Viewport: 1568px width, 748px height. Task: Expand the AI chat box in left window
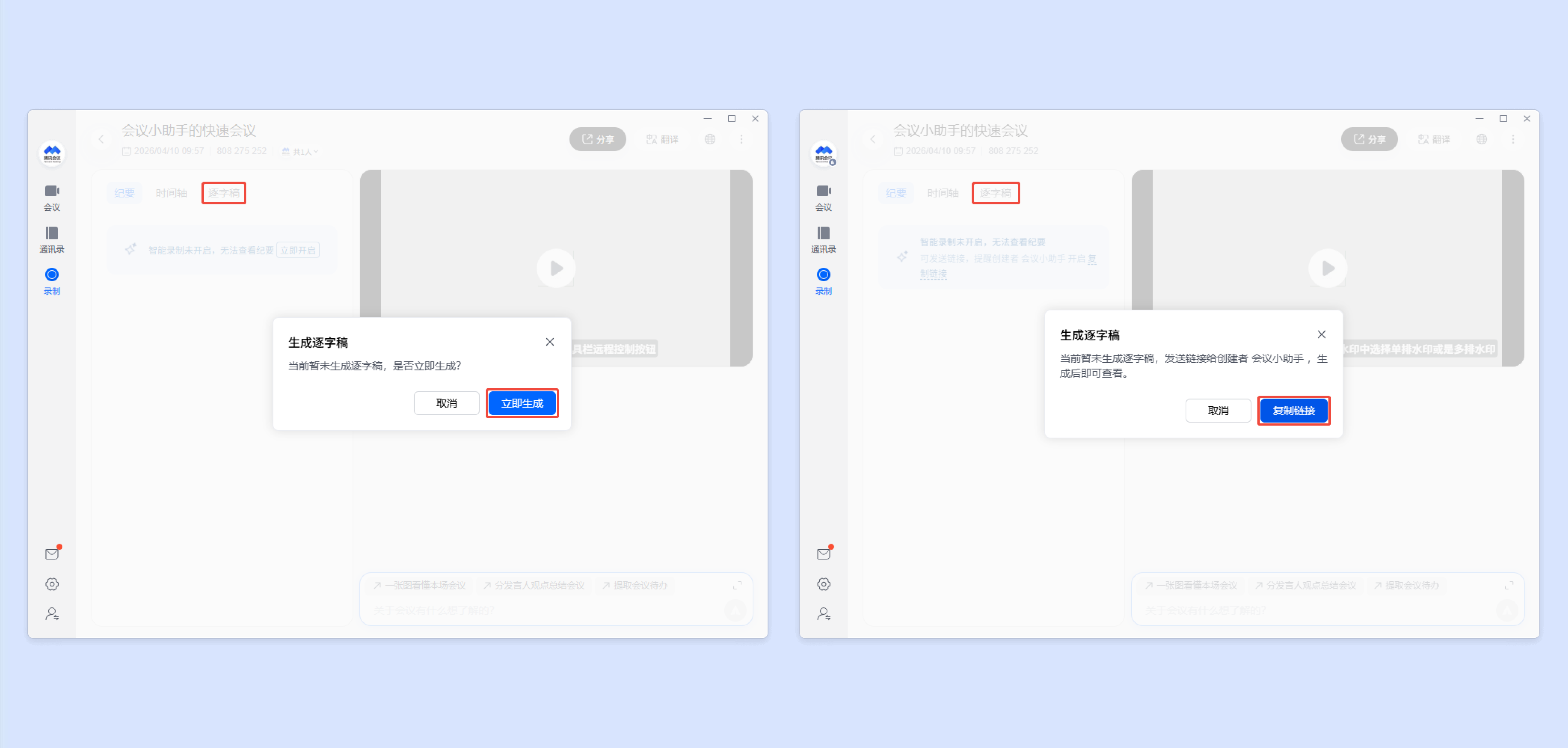(737, 586)
